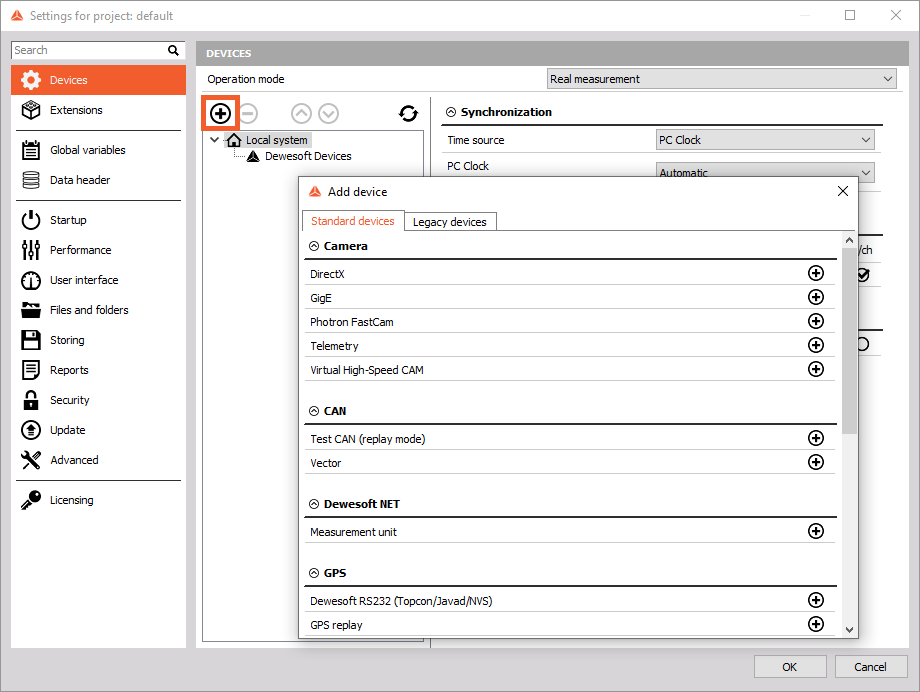Select Dewesoft Devices in the tree

point(307,156)
